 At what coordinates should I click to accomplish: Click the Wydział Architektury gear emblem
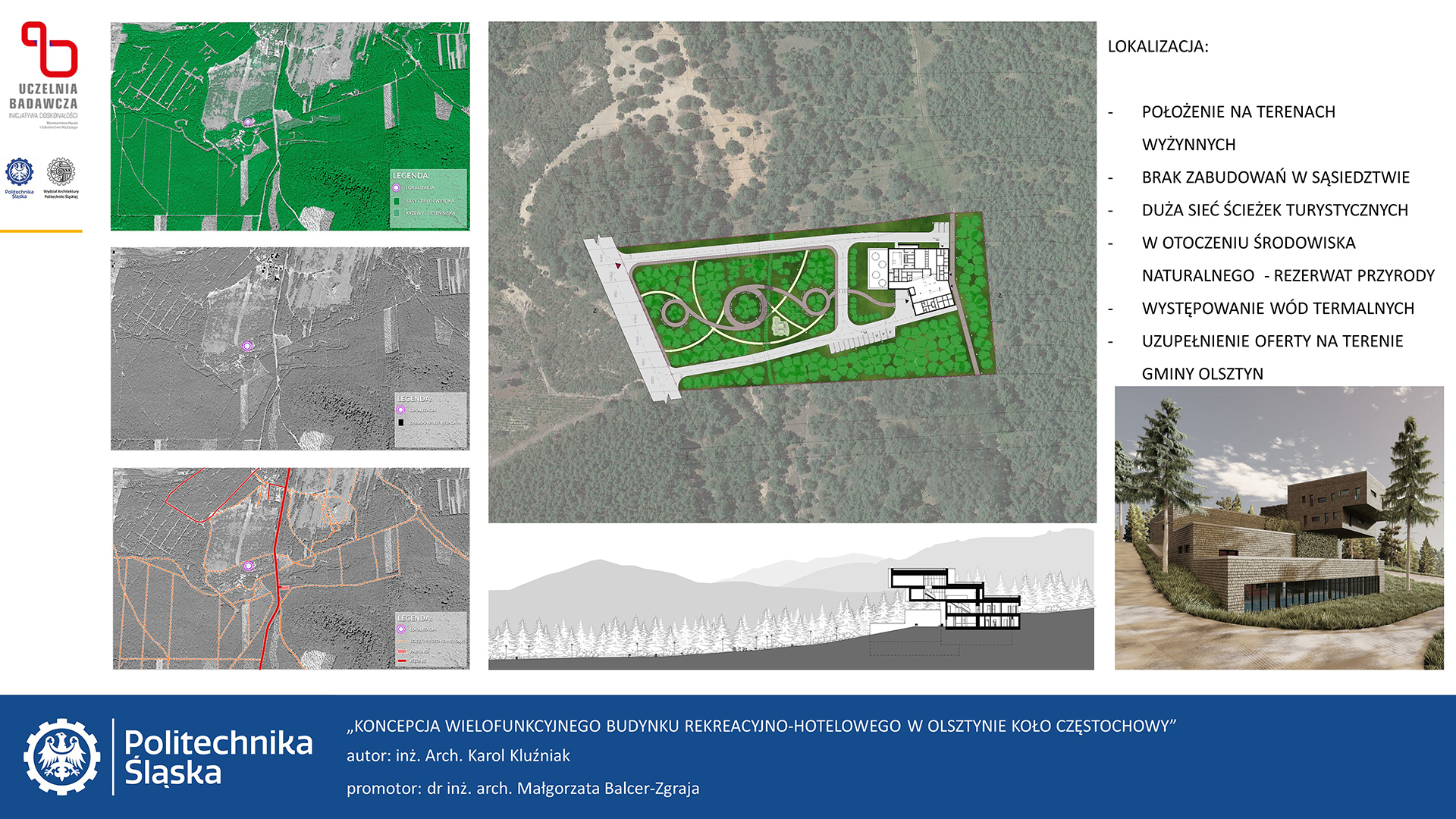pyautogui.click(x=61, y=172)
